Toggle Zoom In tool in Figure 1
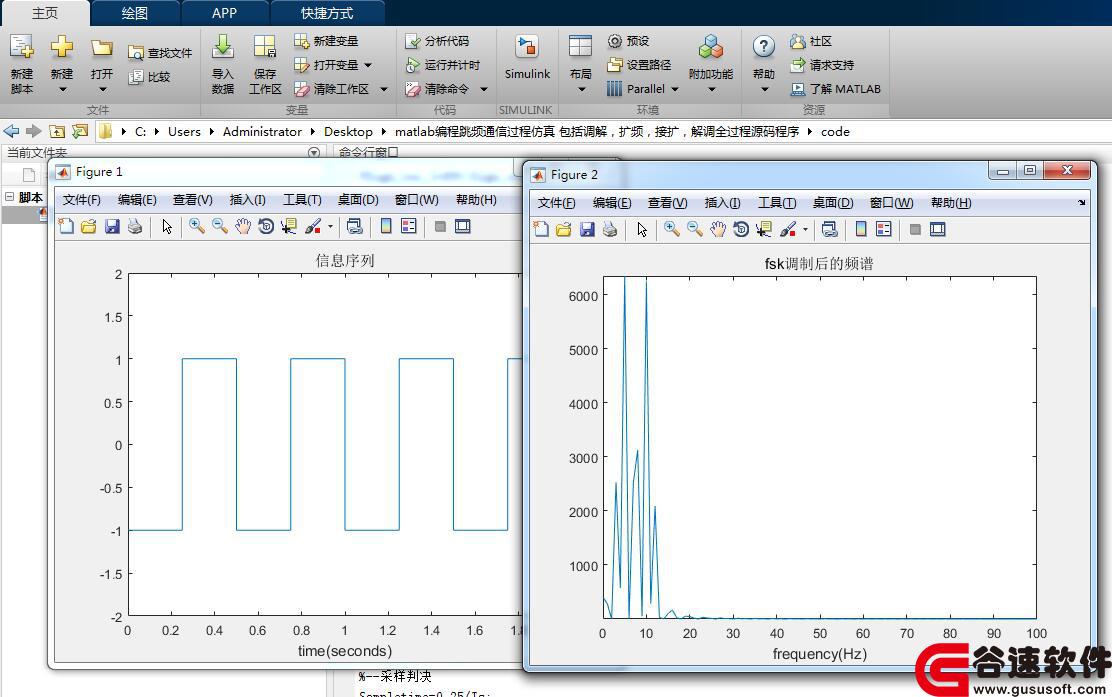 [x=196, y=226]
